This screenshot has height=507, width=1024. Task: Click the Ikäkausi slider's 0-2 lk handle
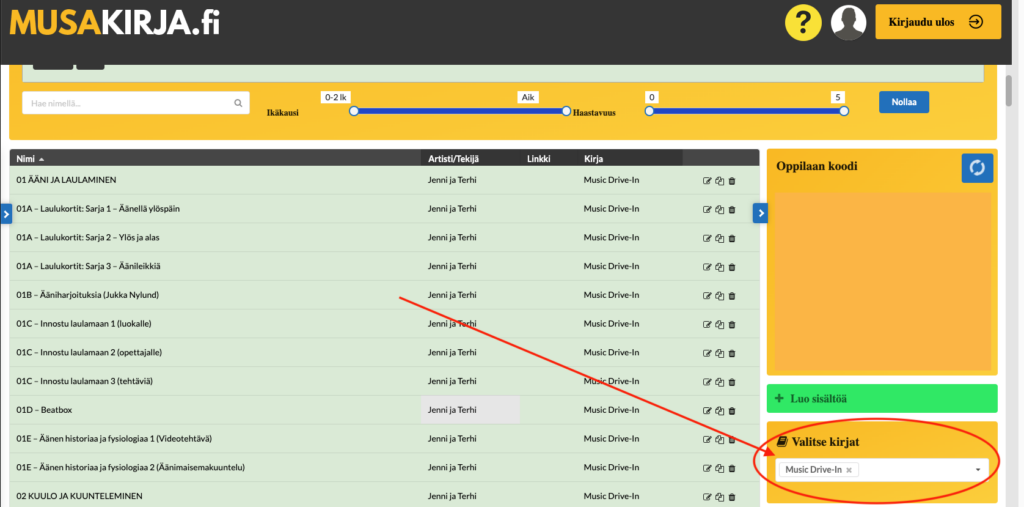coord(353,111)
